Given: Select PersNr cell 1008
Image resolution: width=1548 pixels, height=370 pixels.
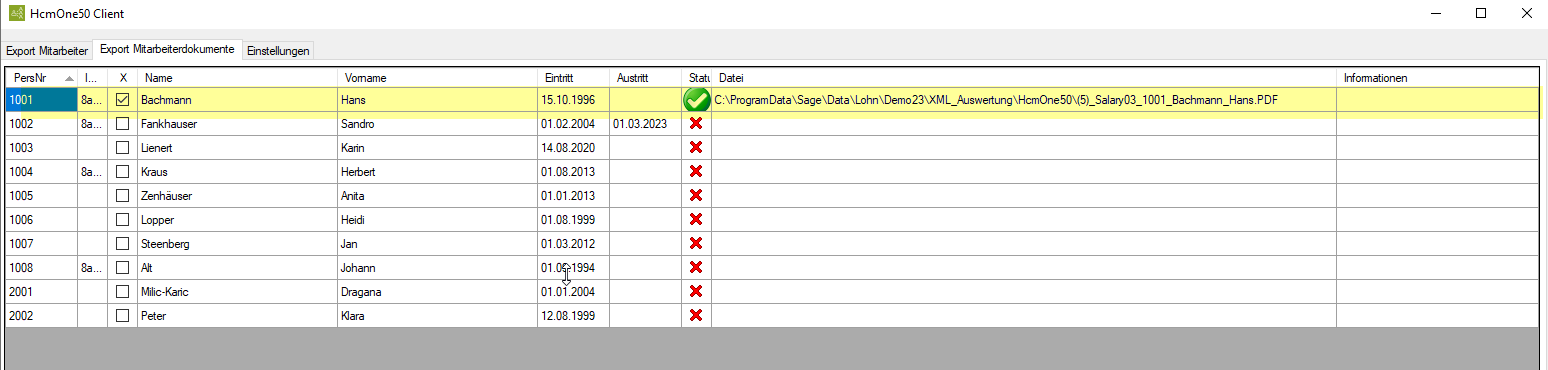Looking at the screenshot, I should pyautogui.click(x=42, y=268).
